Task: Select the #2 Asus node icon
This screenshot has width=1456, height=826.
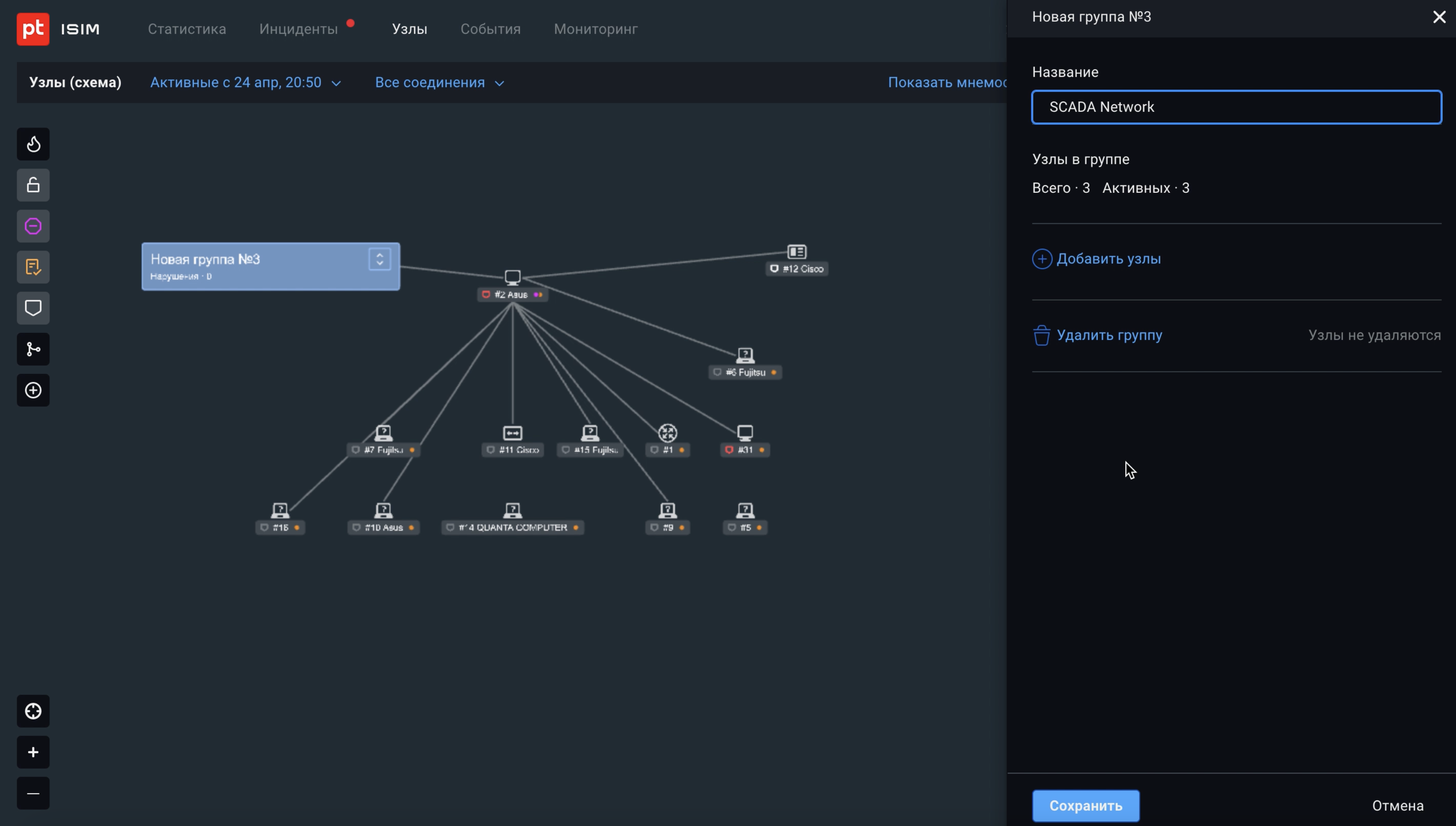Action: 513,277
